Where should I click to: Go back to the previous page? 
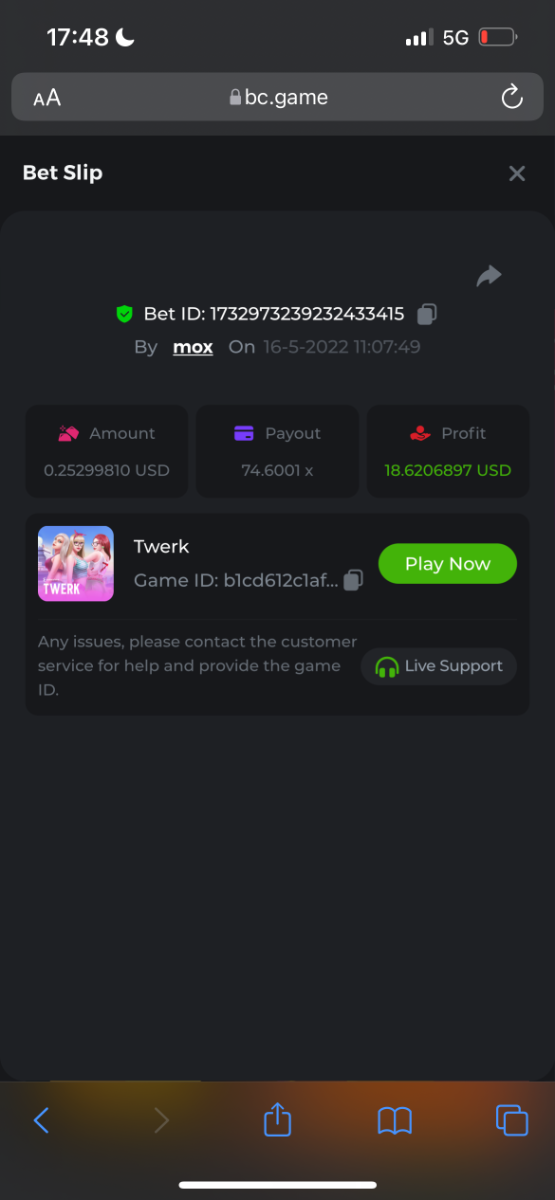(x=41, y=1120)
